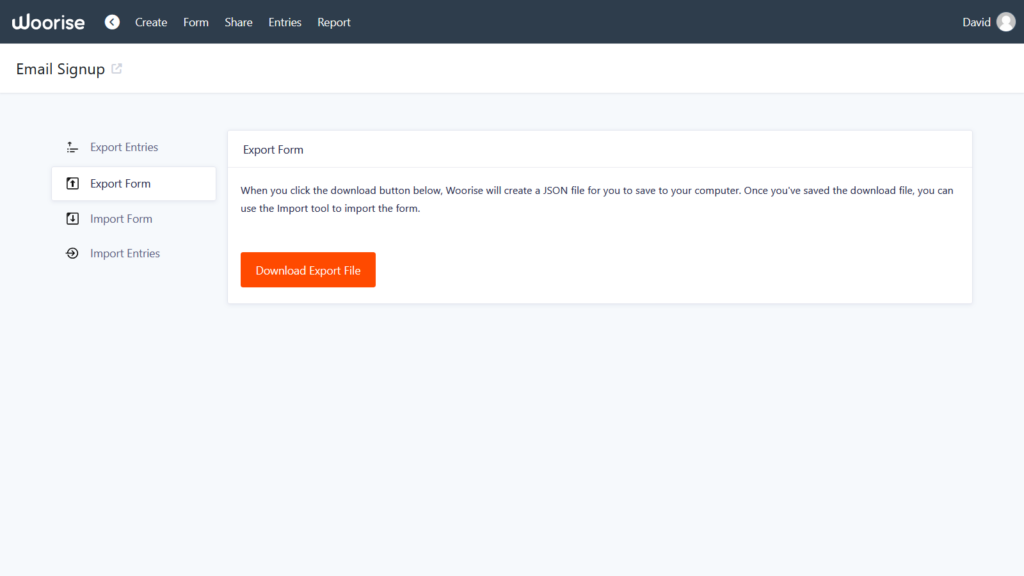Open the Email Signup external link icon
The image size is (1024, 576).
click(x=117, y=68)
